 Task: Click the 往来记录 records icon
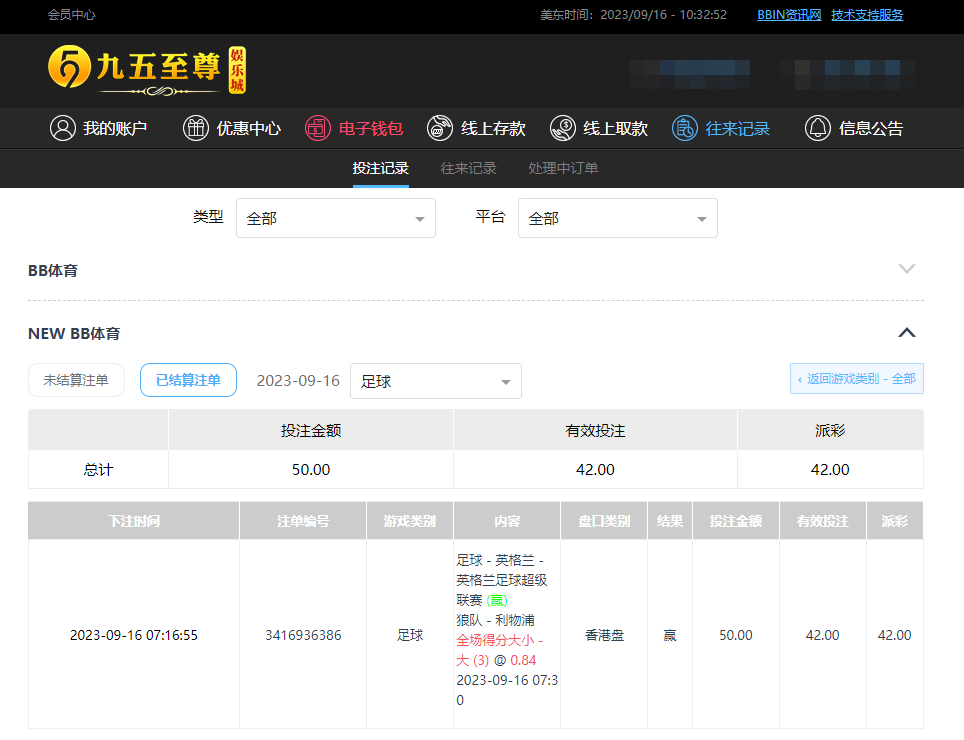pos(685,128)
